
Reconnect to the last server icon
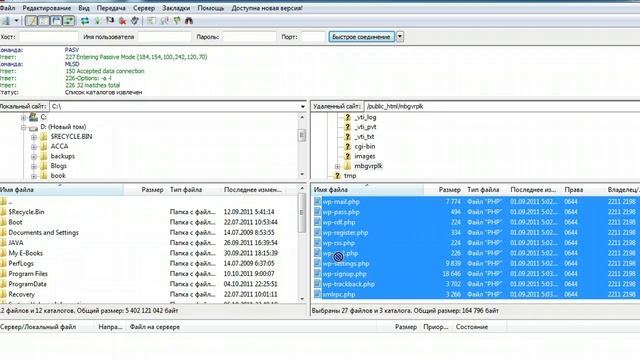coord(135,21)
